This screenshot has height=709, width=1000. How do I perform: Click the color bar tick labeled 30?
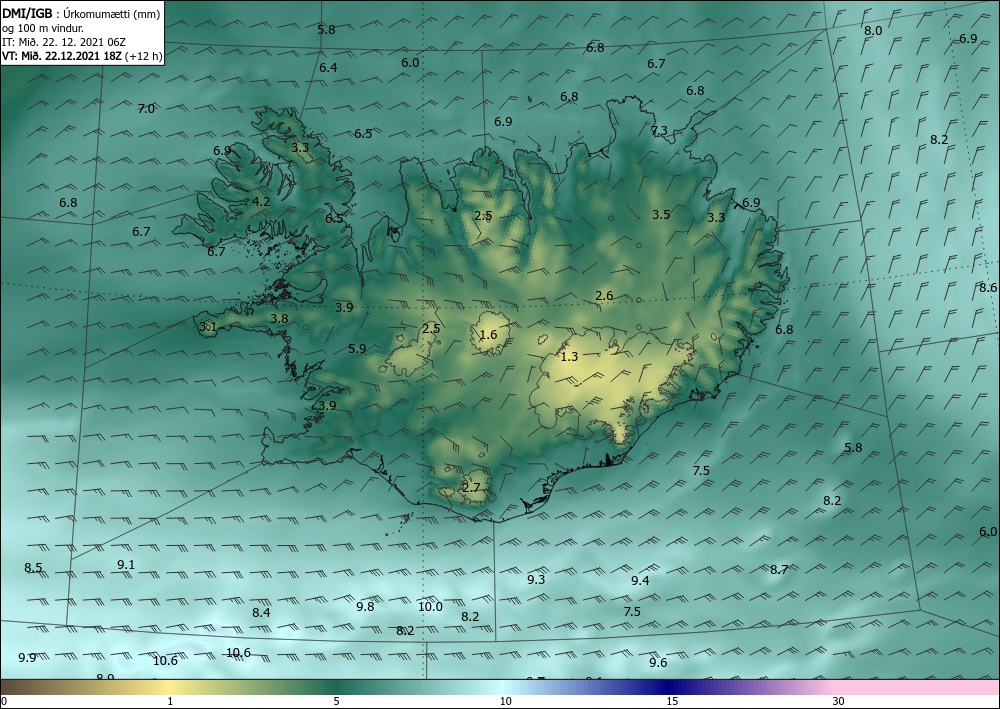[839, 702]
